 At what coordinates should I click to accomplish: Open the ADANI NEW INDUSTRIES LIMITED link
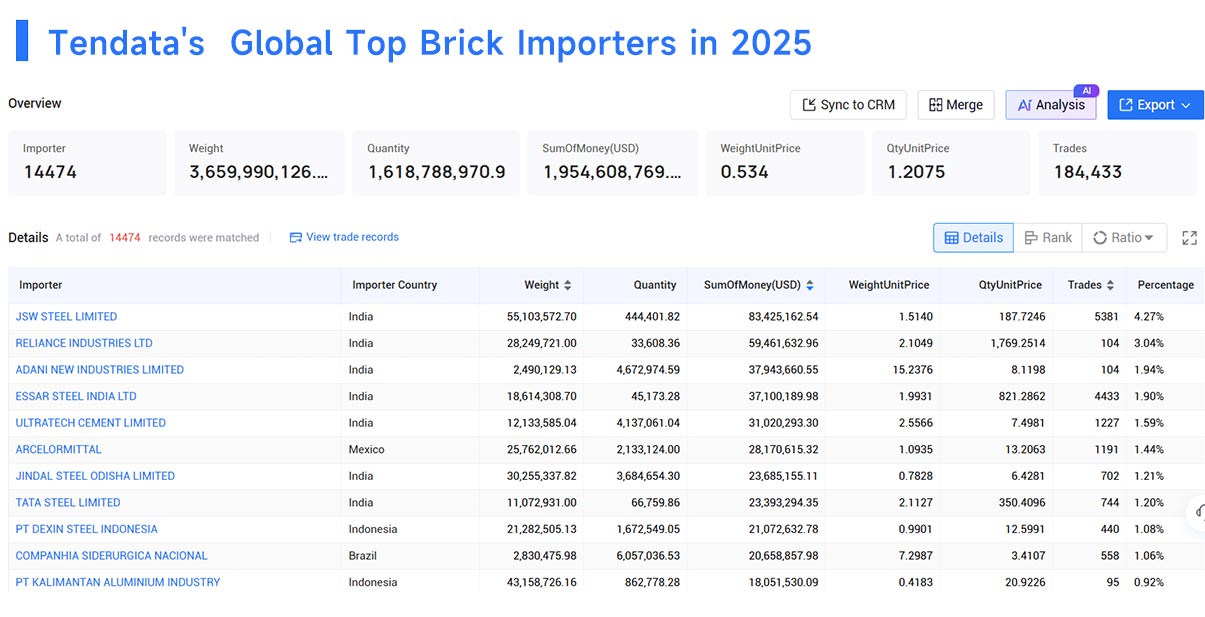[100, 369]
